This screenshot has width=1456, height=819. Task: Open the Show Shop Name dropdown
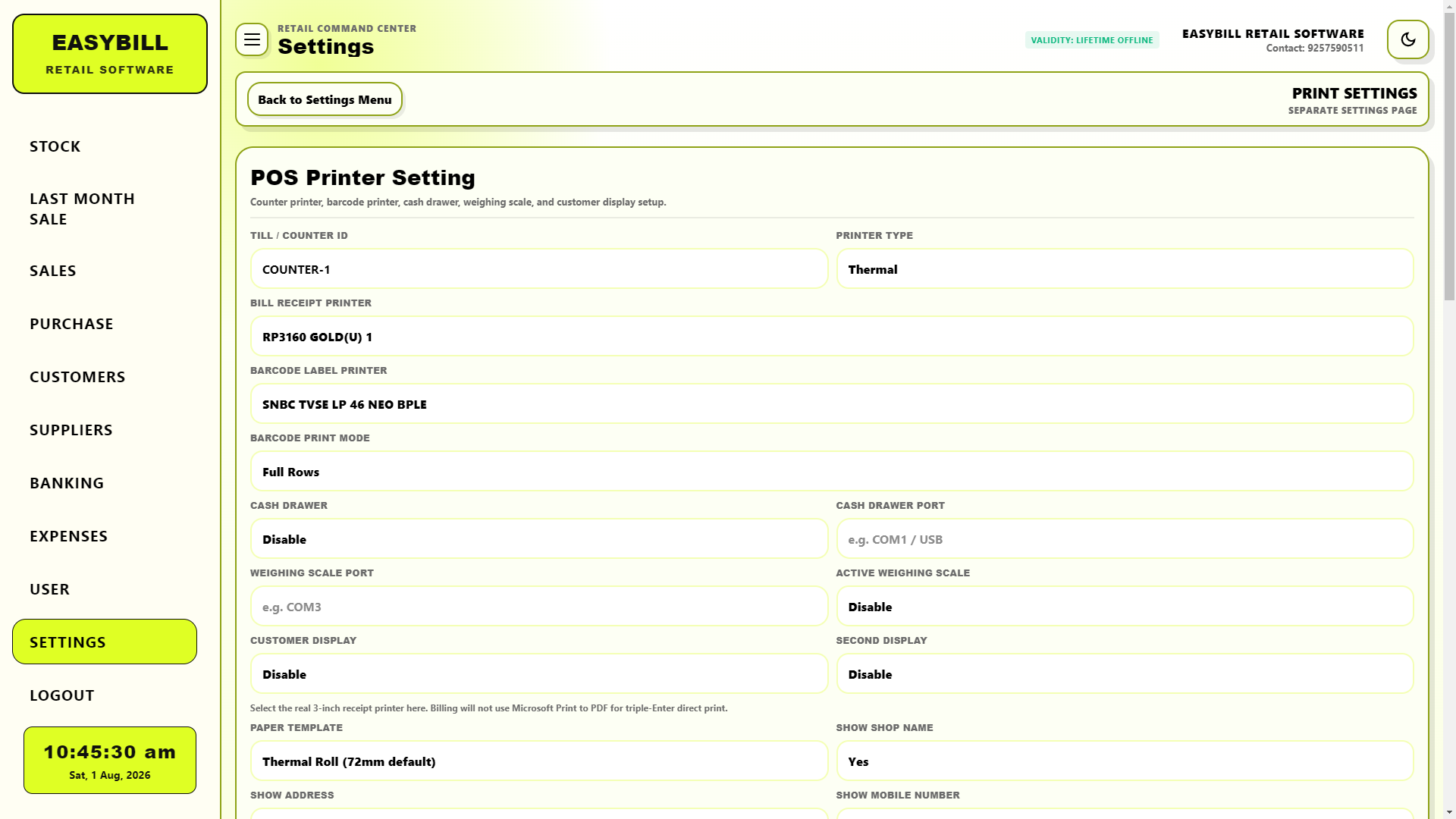1125,761
